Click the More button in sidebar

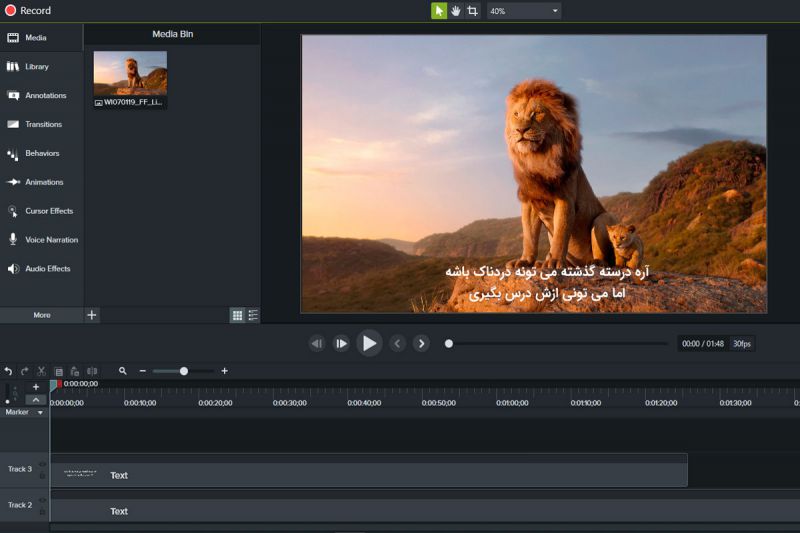click(x=41, y=315)
